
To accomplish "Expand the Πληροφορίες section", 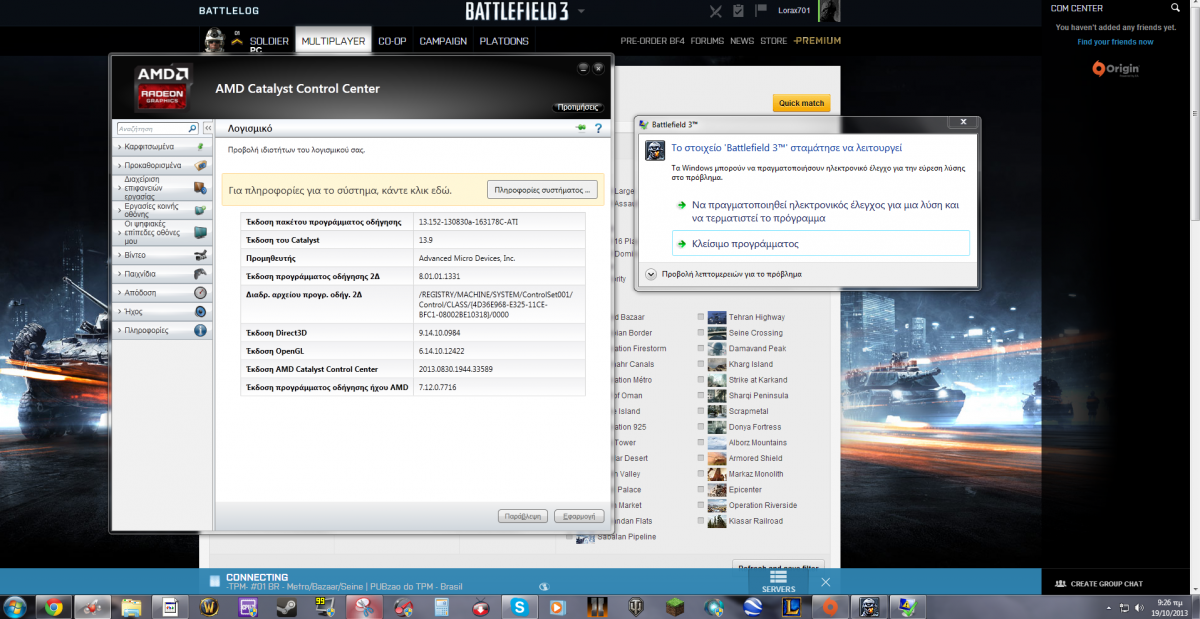I will pos(121,330).
